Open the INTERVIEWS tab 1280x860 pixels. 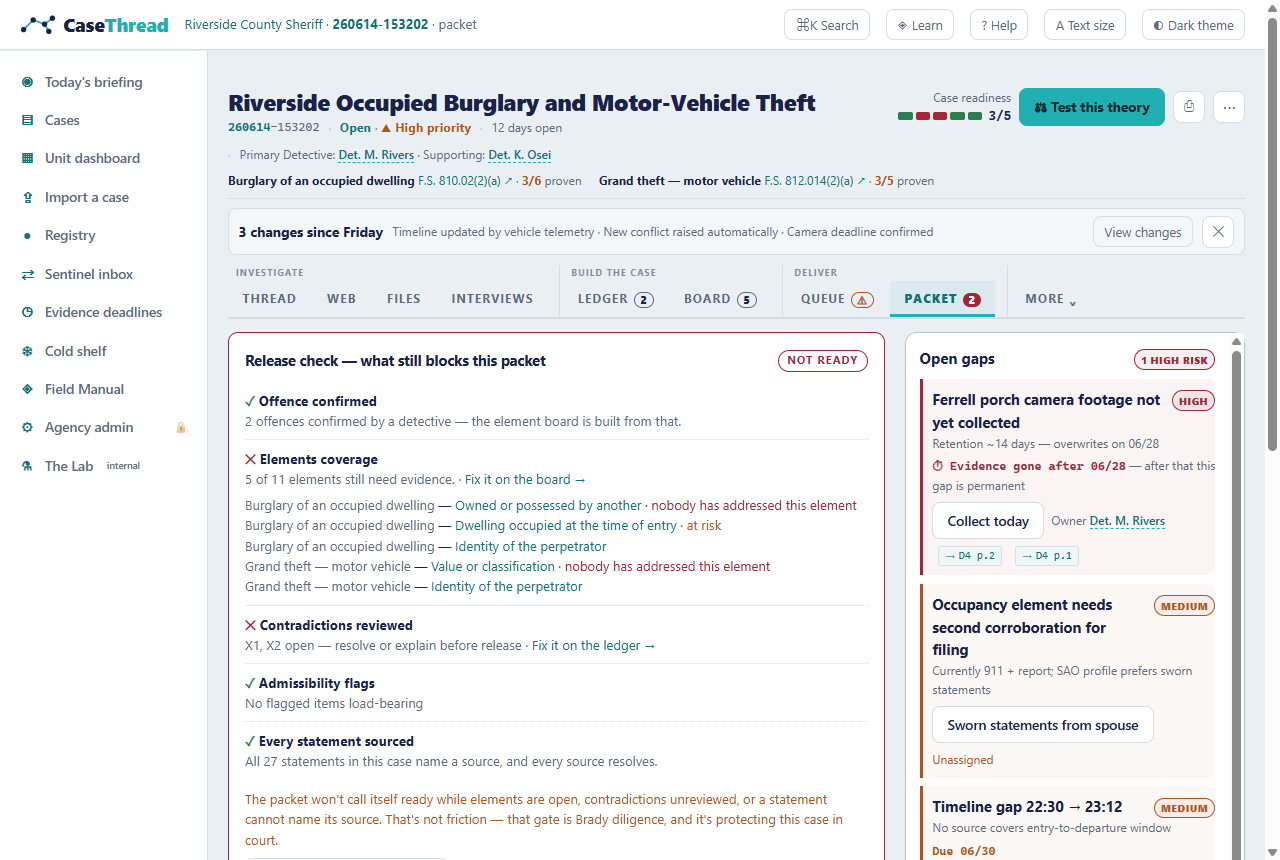[x=492, y=299]
